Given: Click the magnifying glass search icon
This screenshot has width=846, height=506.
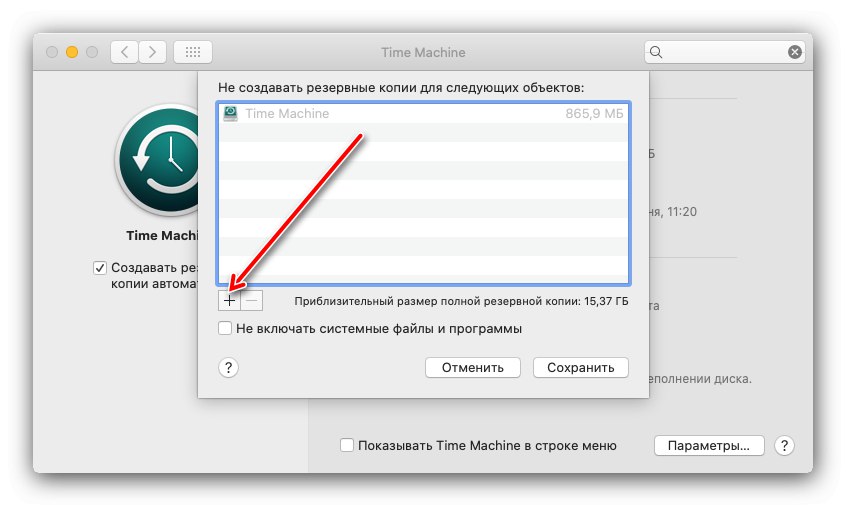Looking at the screenshot, I should [x=656, y=52].
